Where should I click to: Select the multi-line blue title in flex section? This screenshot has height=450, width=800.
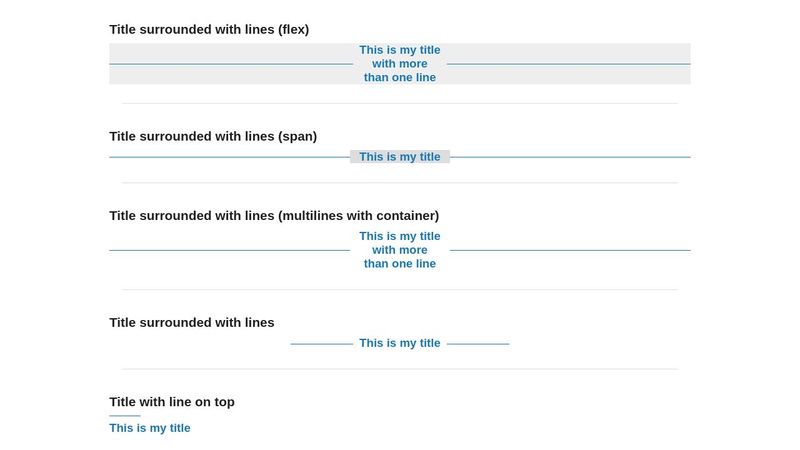pyautogui.click(x=399, y=64)
